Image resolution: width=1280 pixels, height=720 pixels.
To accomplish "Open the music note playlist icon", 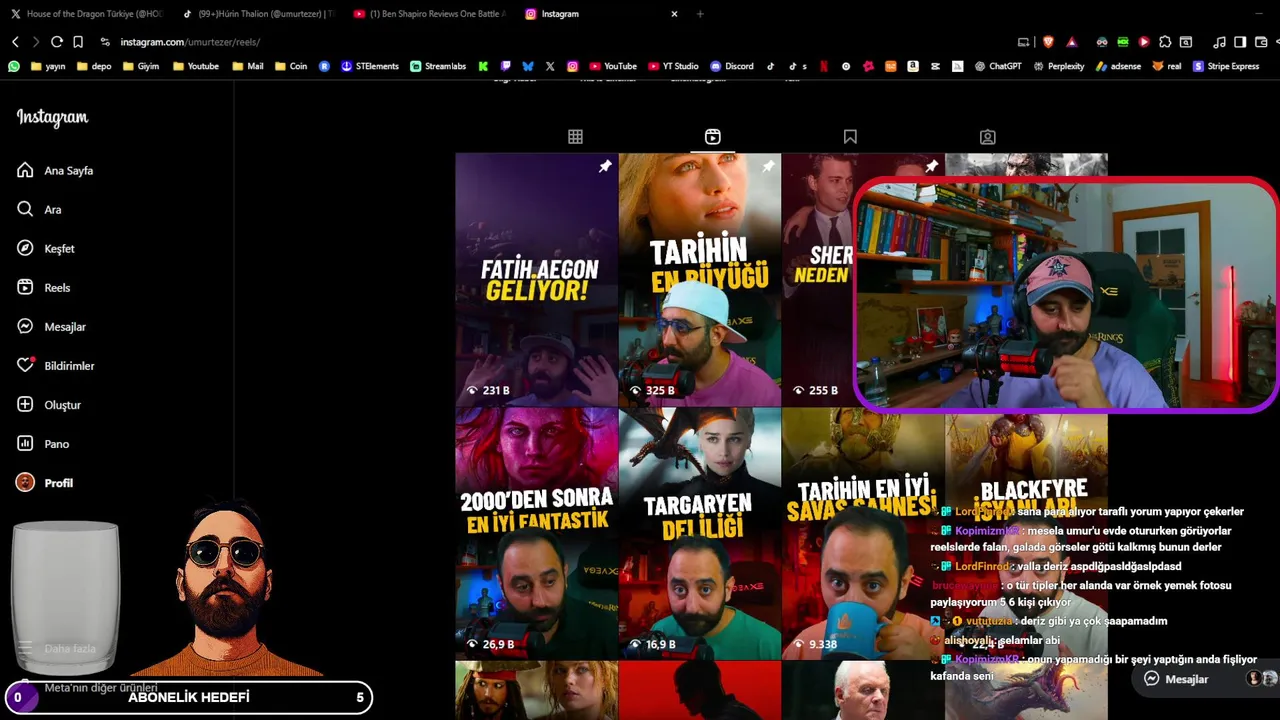I will 1219,42.
